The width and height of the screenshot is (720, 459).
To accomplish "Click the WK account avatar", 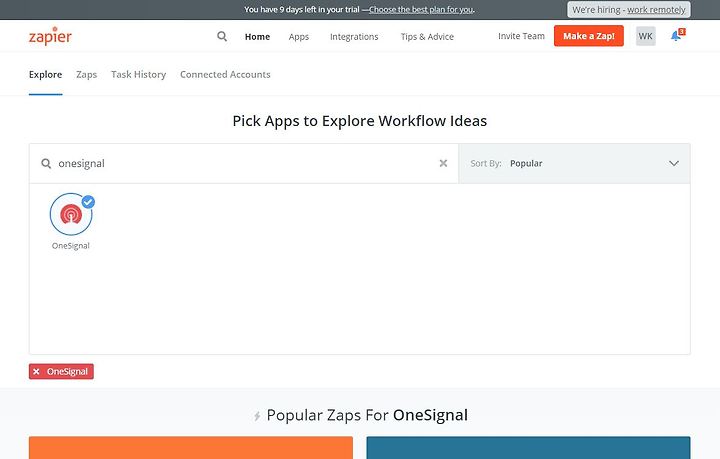I will pyautogui.click(x=645, y=36).
